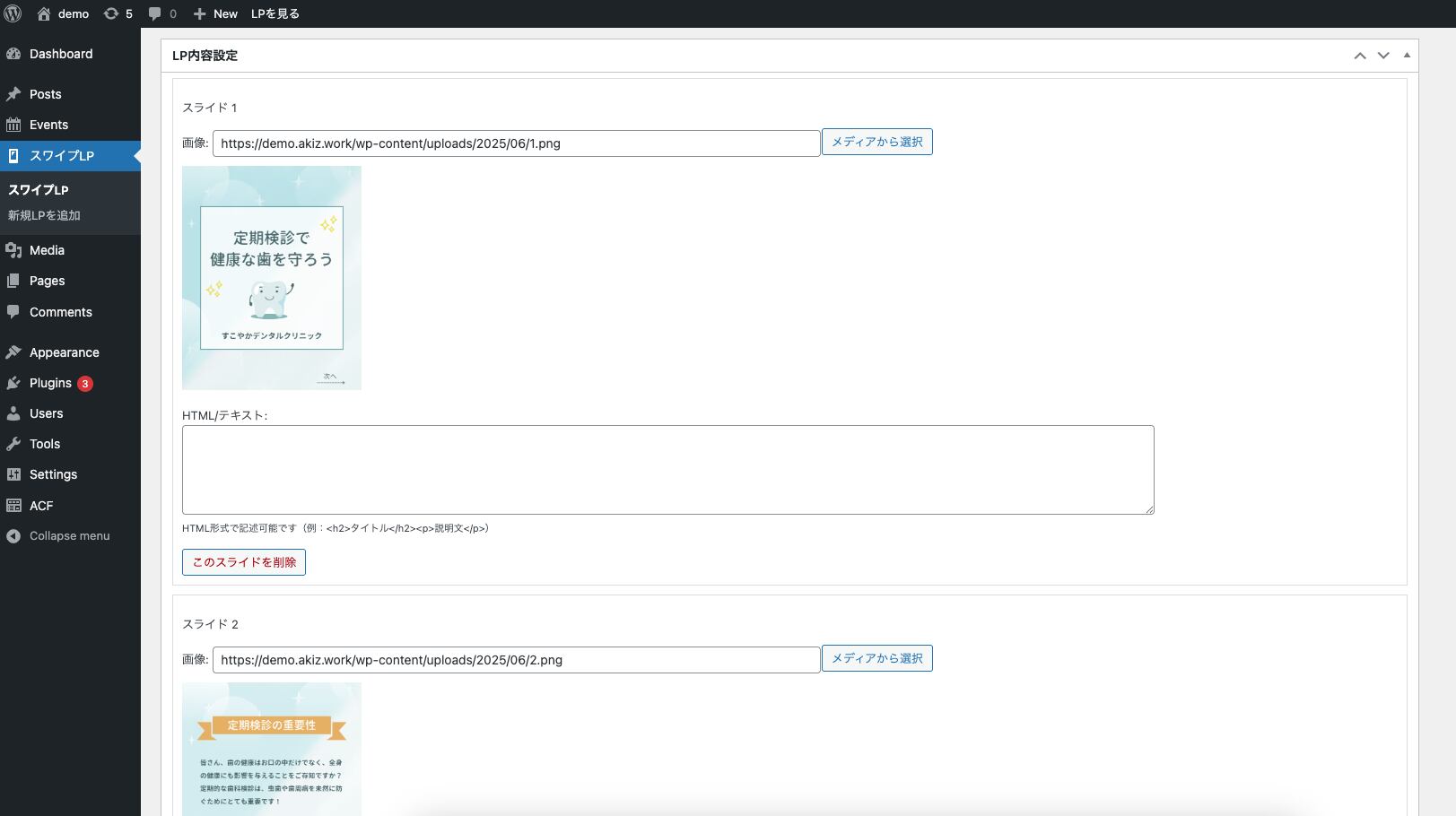
Task: Click the LPを見る link in admin bar
Action: (x=275, y=13)
